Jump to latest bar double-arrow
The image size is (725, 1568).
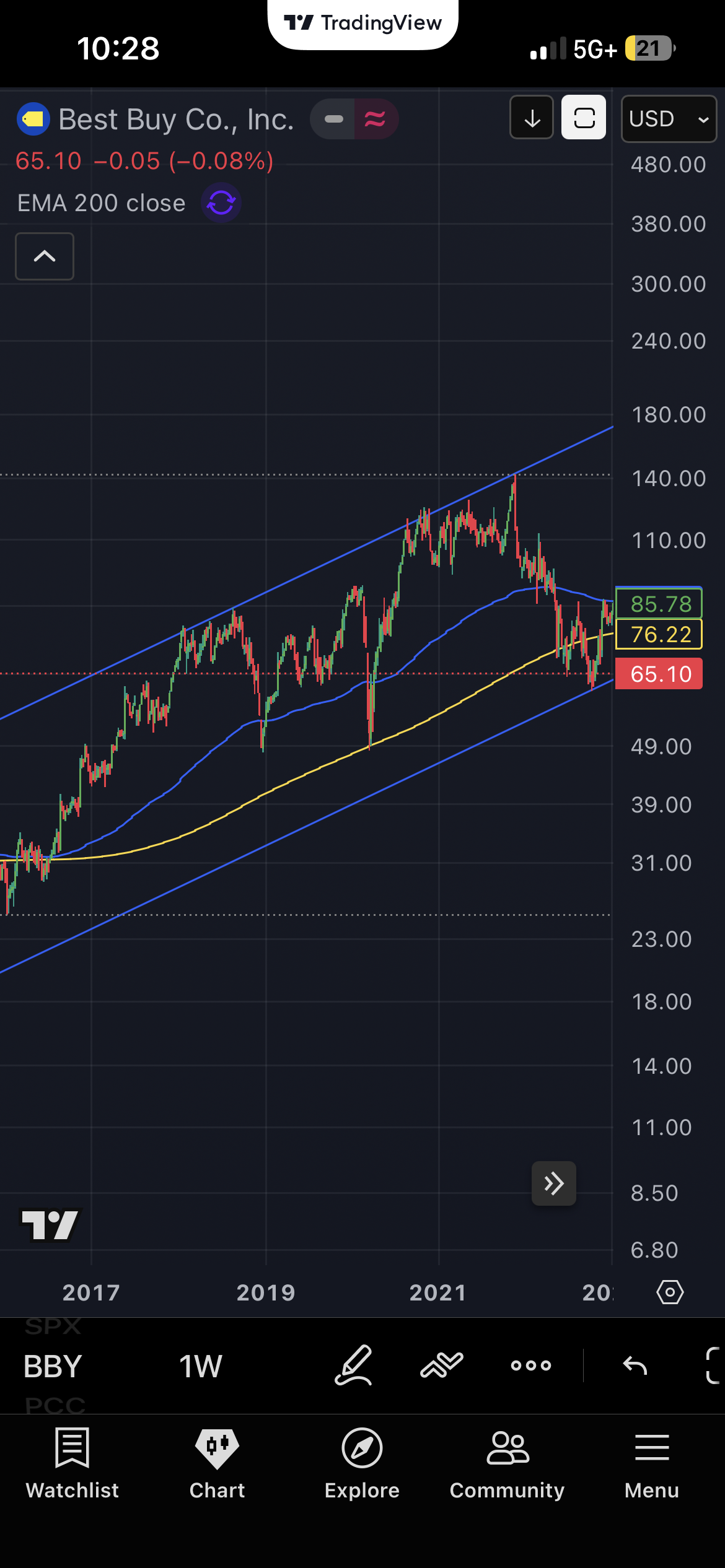(554, 1183)
